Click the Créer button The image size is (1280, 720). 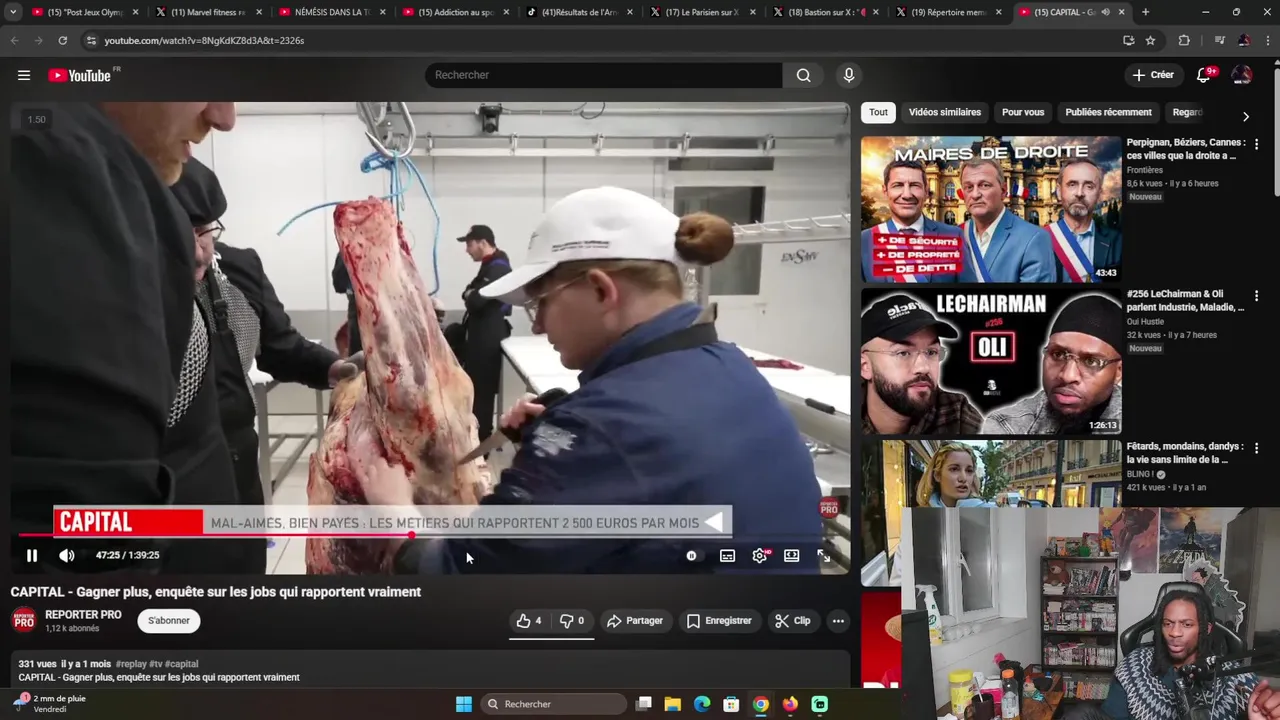(x=1153, y=75)
